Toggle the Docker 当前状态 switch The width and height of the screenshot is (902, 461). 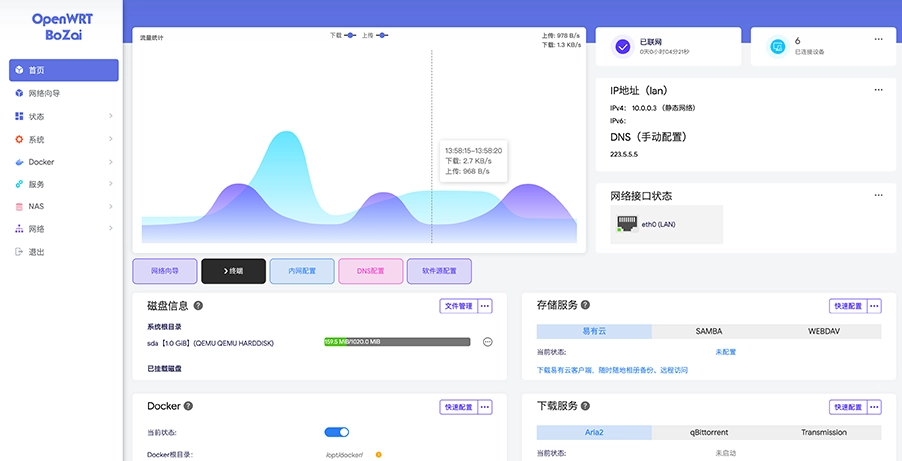click(x=337, y=432)
